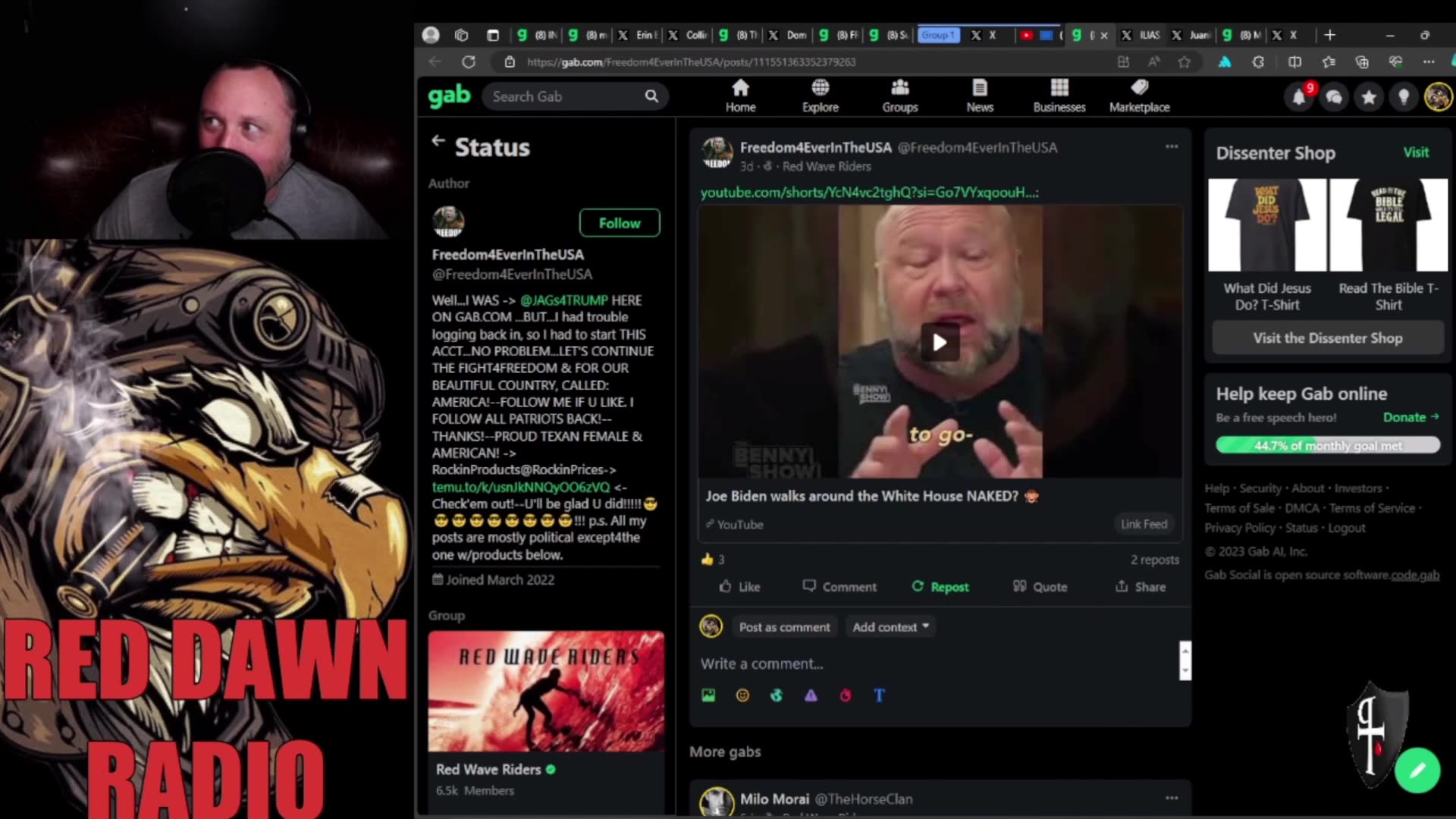1456x819 pixels.
Task: Follow Freedom4EverInTheUSA
Action: pyautogui.click(x=620, y=223)
